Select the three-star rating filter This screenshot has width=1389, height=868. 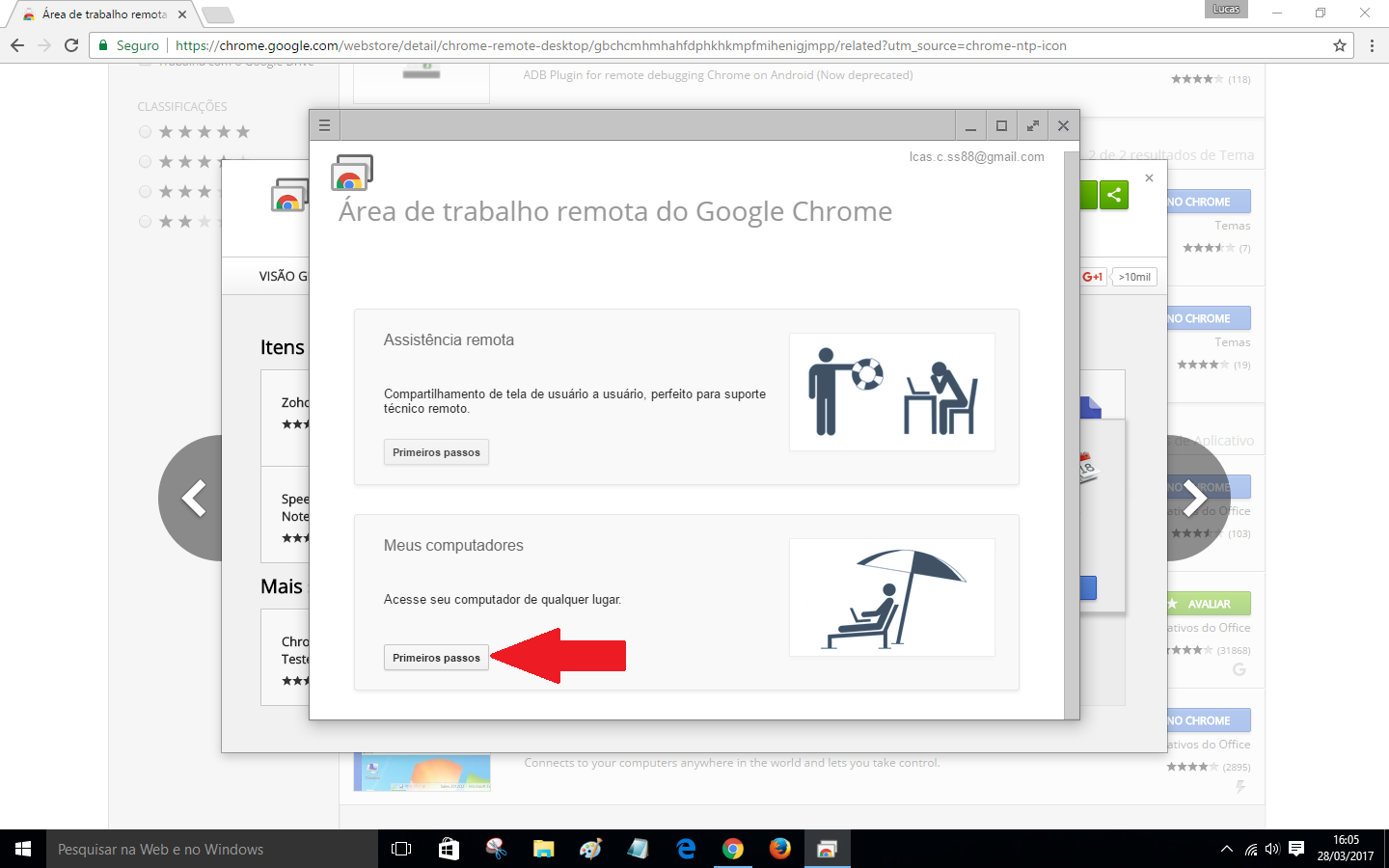[145, 192]
